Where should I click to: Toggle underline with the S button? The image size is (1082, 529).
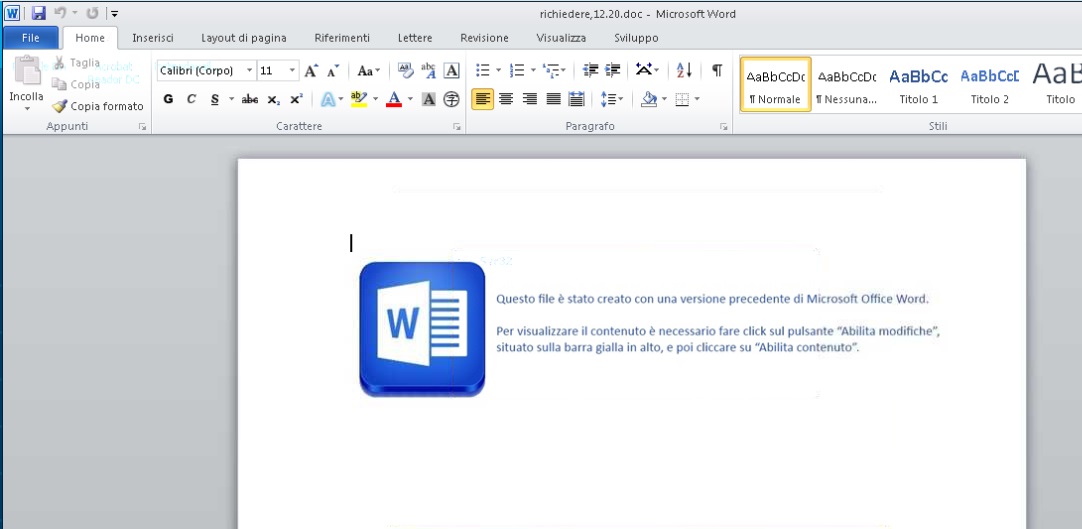(x=215, y=99)
